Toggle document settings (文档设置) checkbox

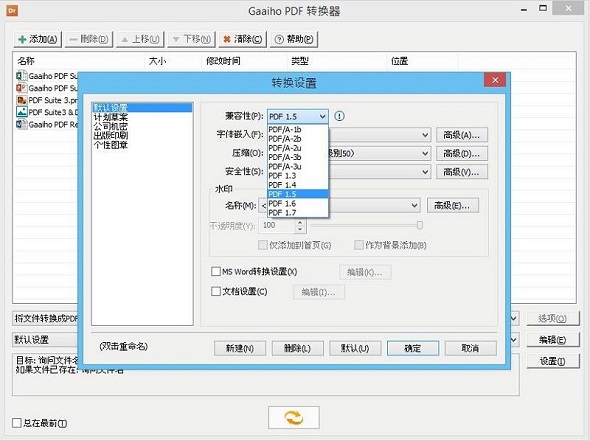[x=216, y=291]
